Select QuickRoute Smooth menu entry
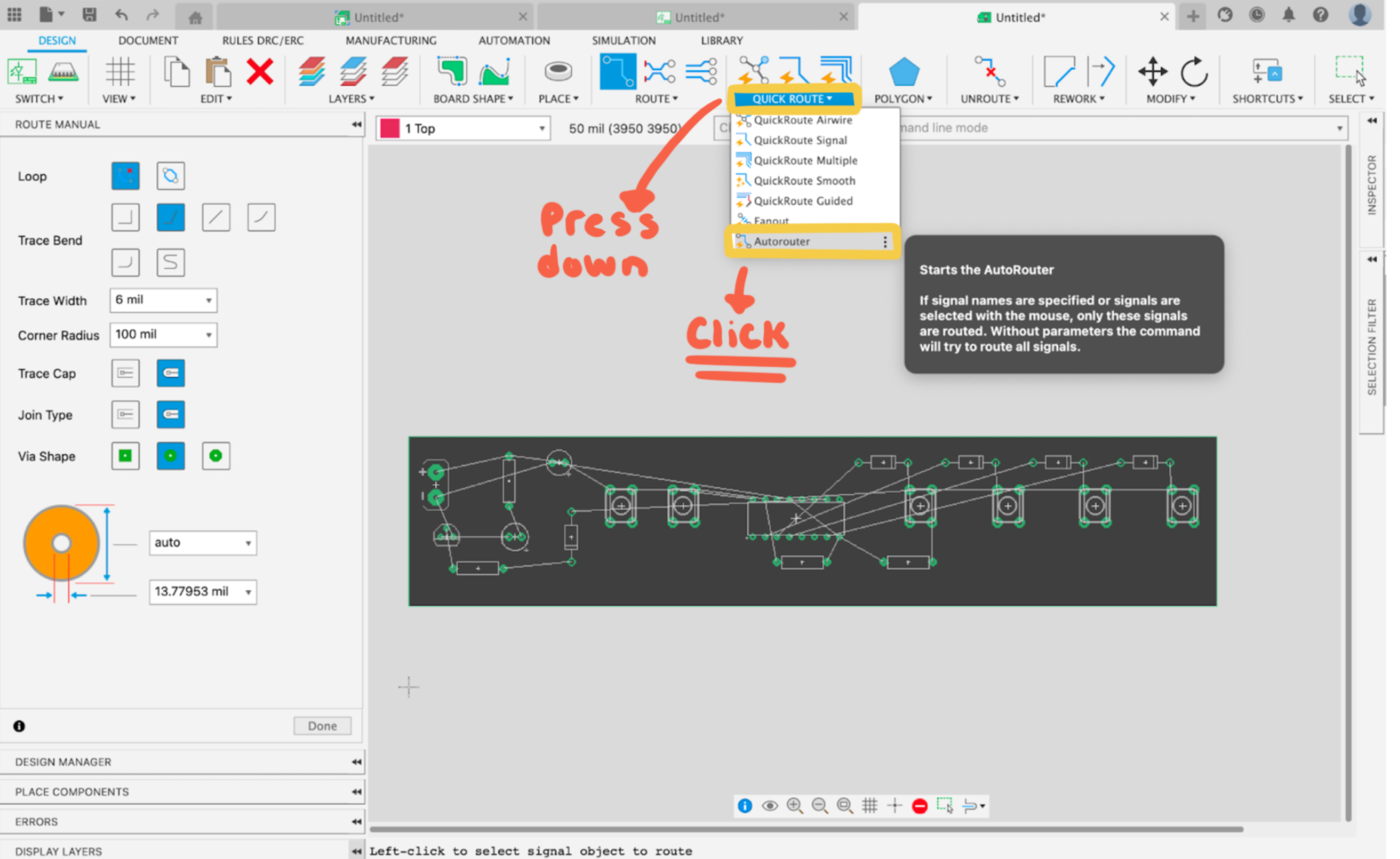 pyautogui.click(x=804, y=180)
